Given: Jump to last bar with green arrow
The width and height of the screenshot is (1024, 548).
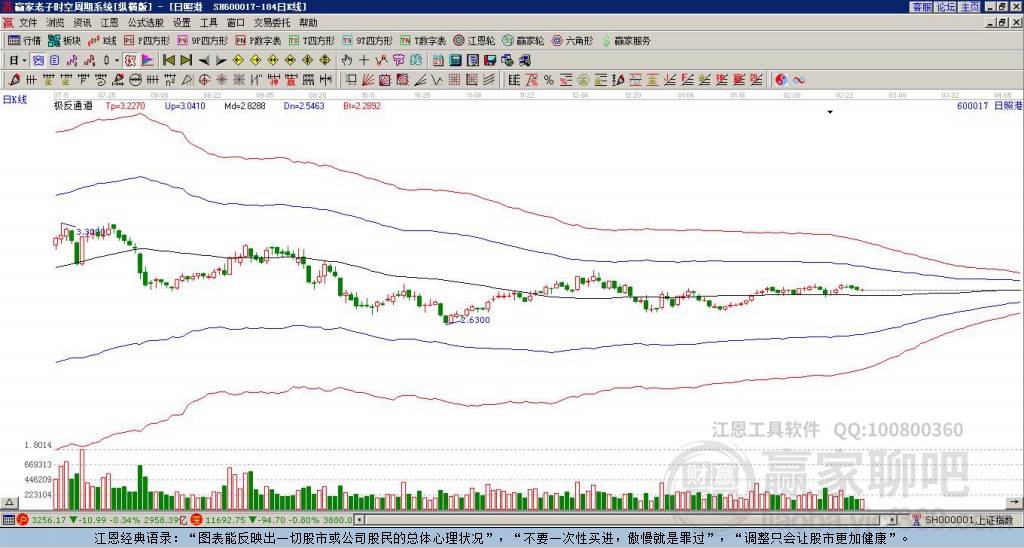Looking at the screenshot, I should [x=186, y=61].
